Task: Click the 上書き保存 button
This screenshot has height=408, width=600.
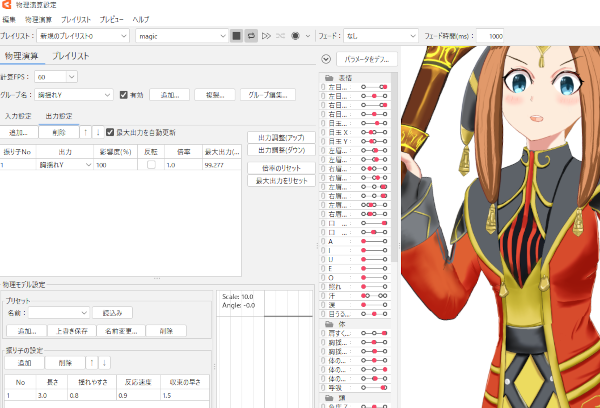Action: coord(72,331)
